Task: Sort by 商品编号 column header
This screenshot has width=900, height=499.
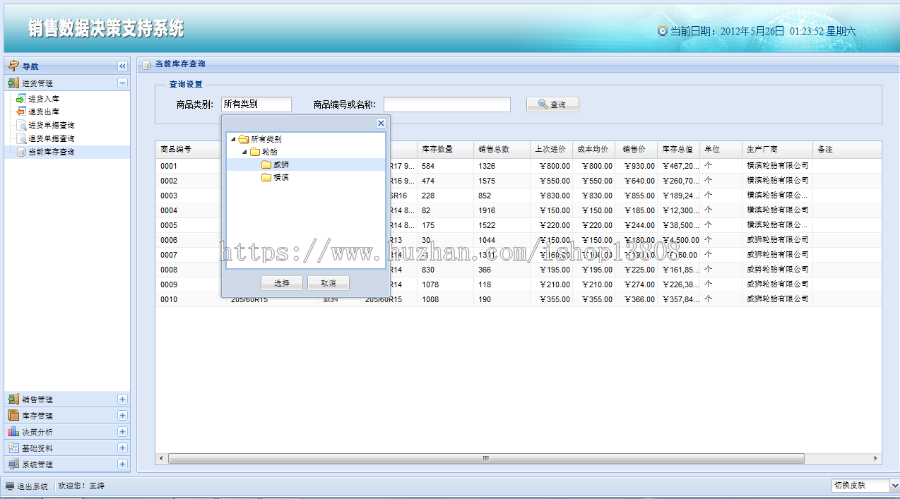Action: tap(189, 149)
